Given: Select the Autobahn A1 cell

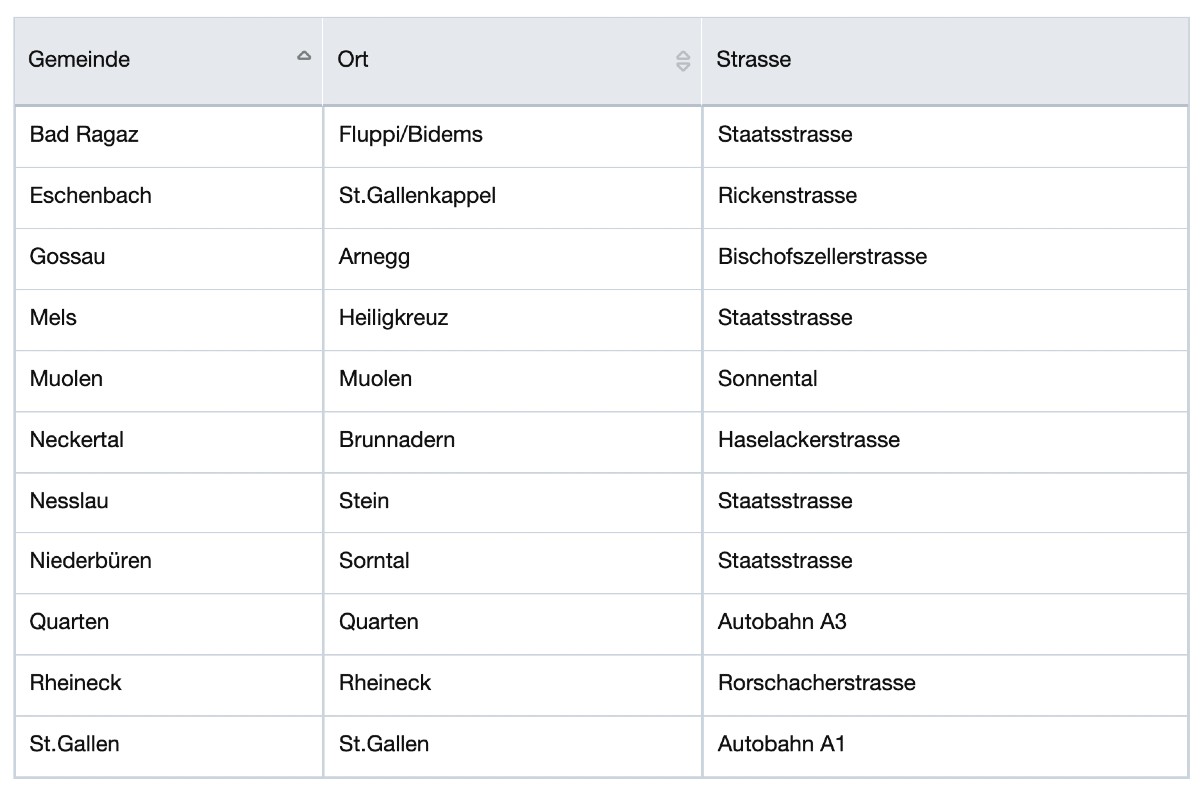Looking at the screenshot, I should tap(781, 744).
